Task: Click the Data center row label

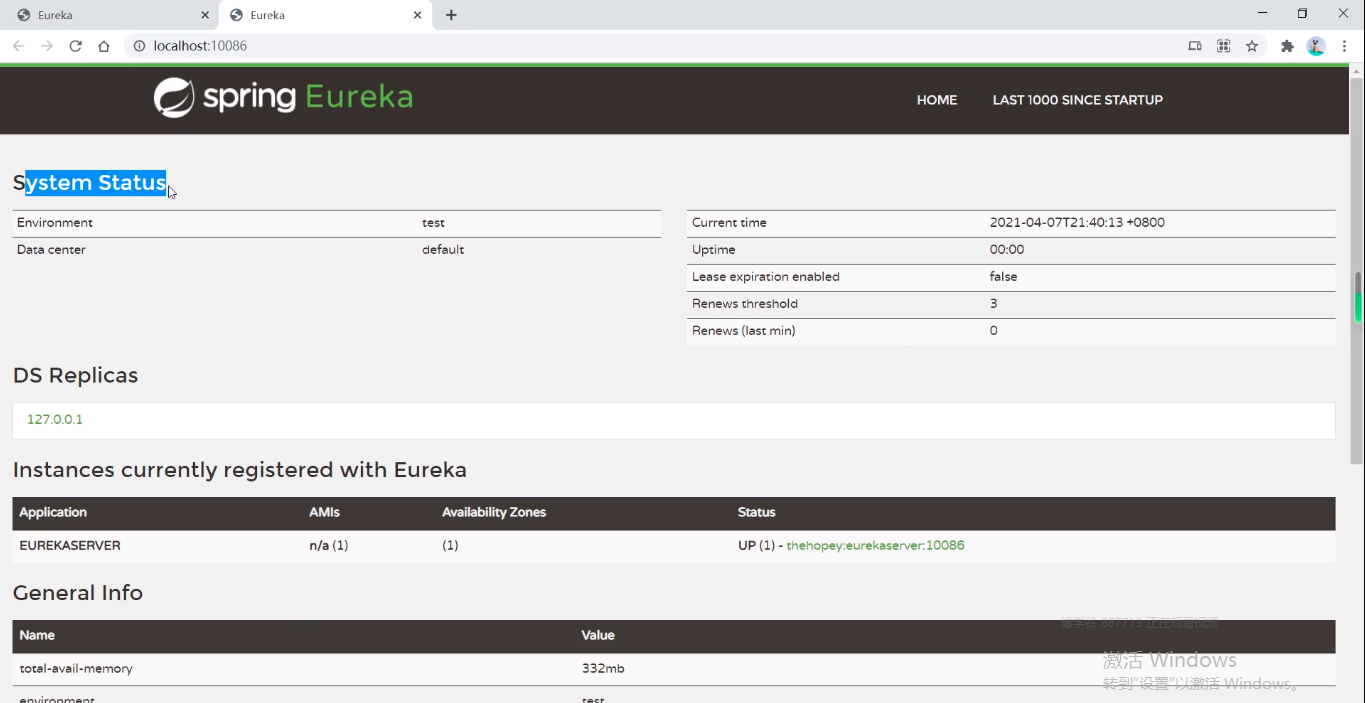Action: [51, 250]
